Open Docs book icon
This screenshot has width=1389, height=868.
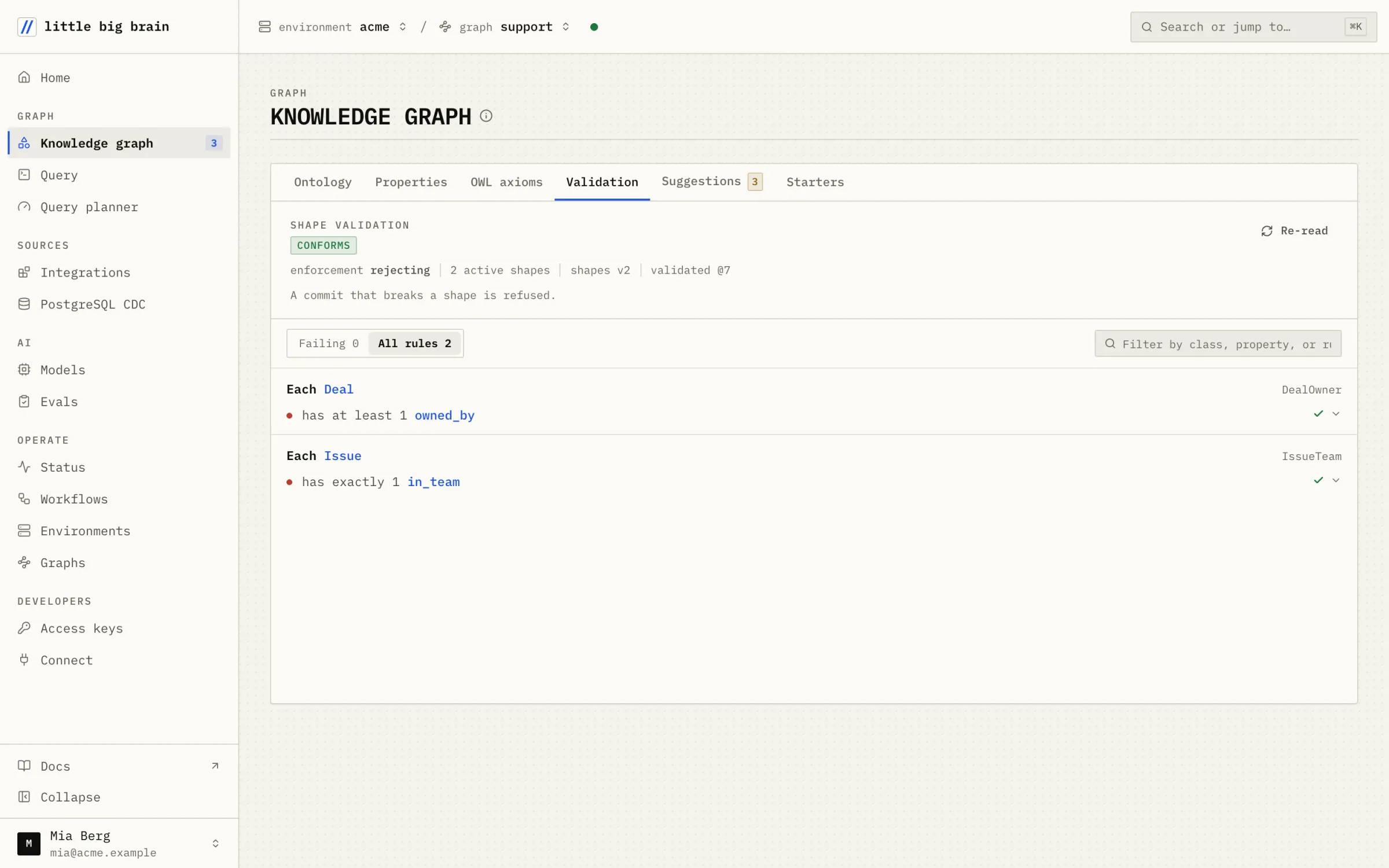click(24, 766)
